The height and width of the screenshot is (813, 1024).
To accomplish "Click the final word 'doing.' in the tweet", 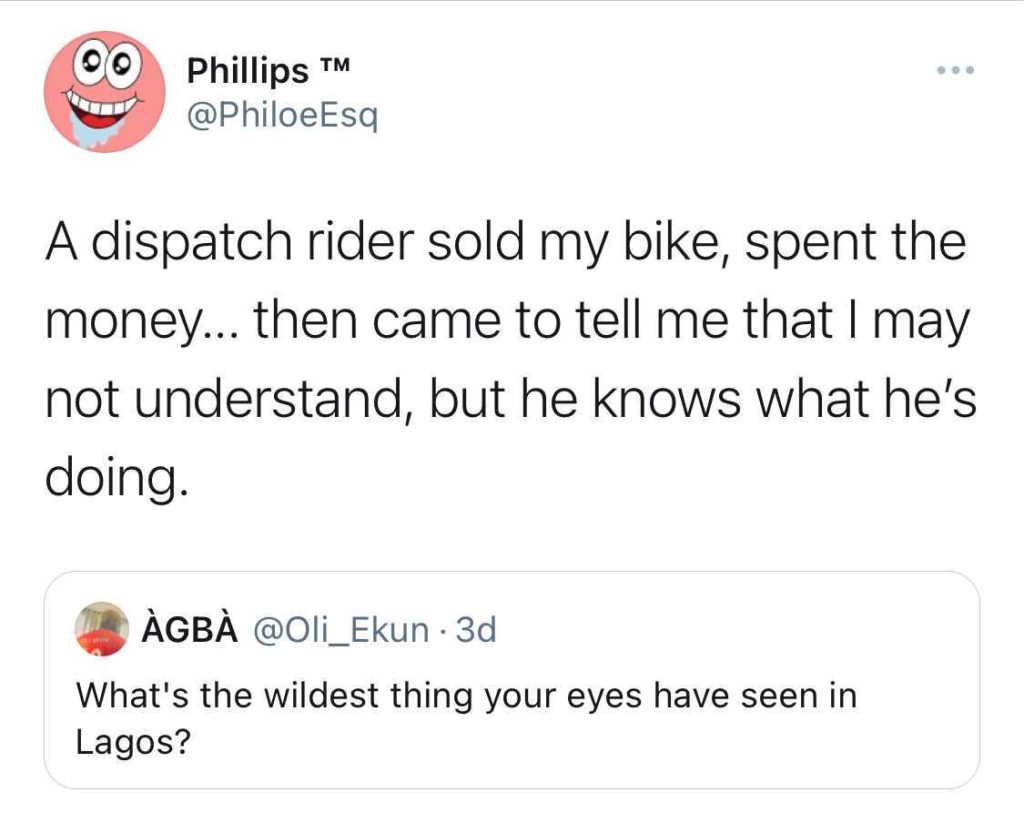I will click(x=116, y=476).
